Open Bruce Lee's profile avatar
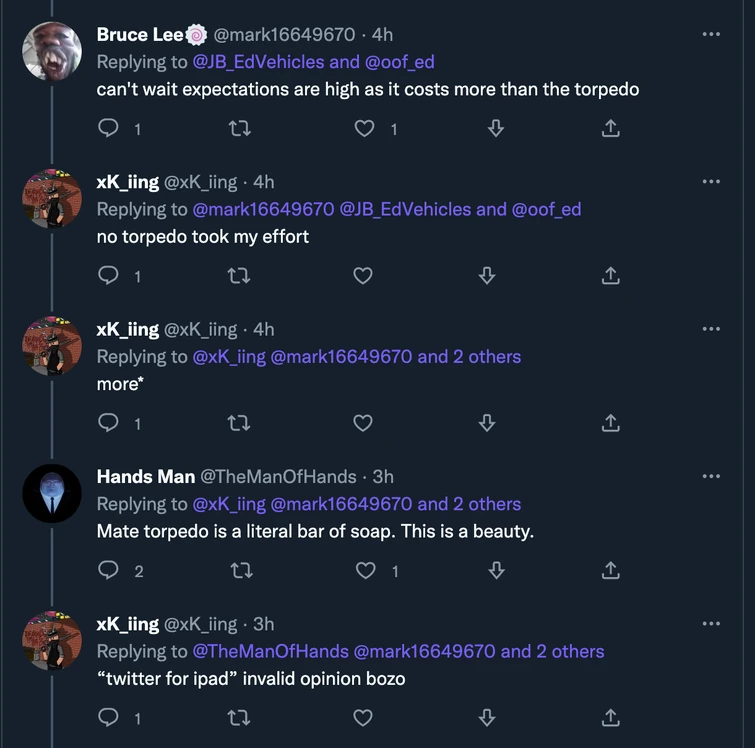 [51, 51]
